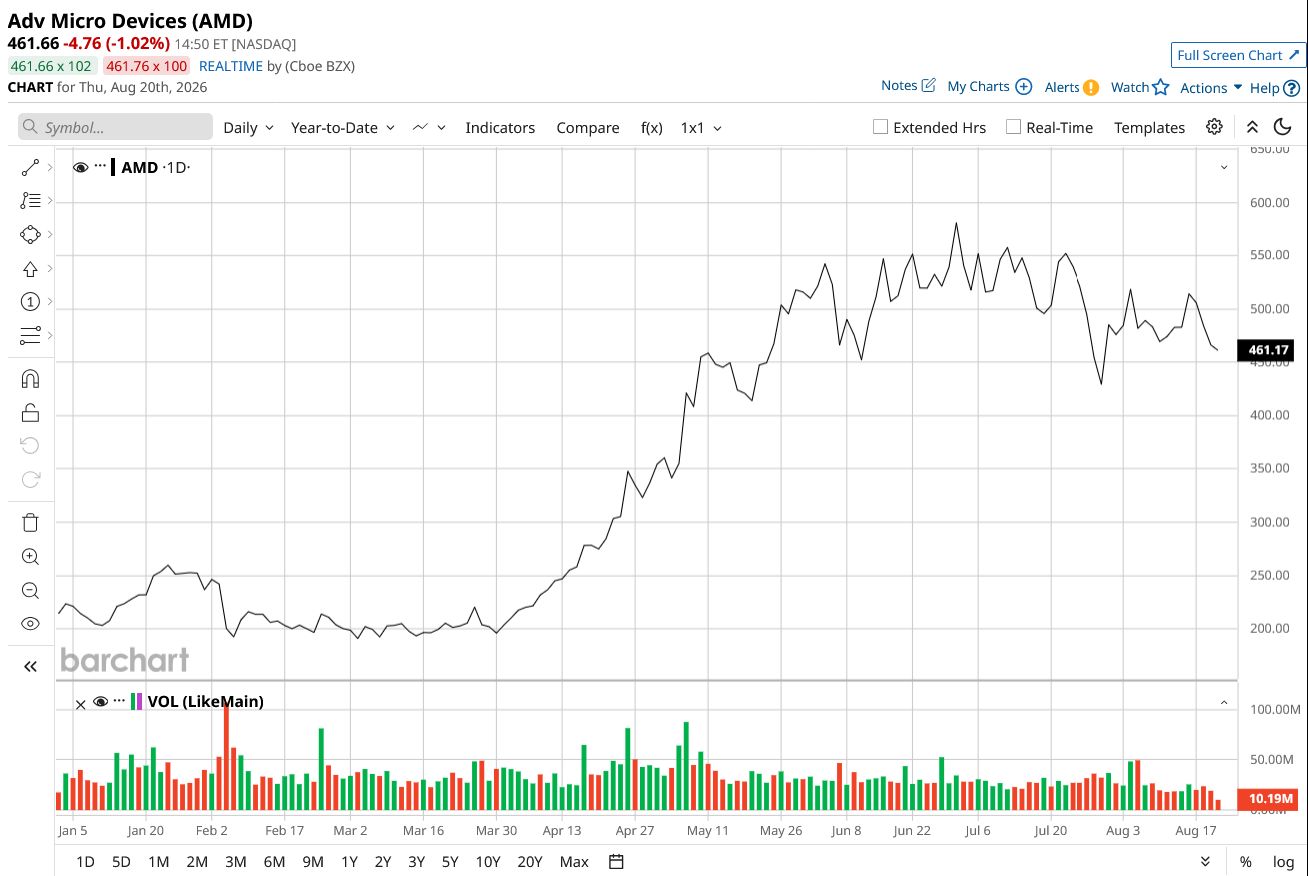Open the Fibonacci and list tools
This screenshot has height=876, width=1308.
(x=30, y=201)
